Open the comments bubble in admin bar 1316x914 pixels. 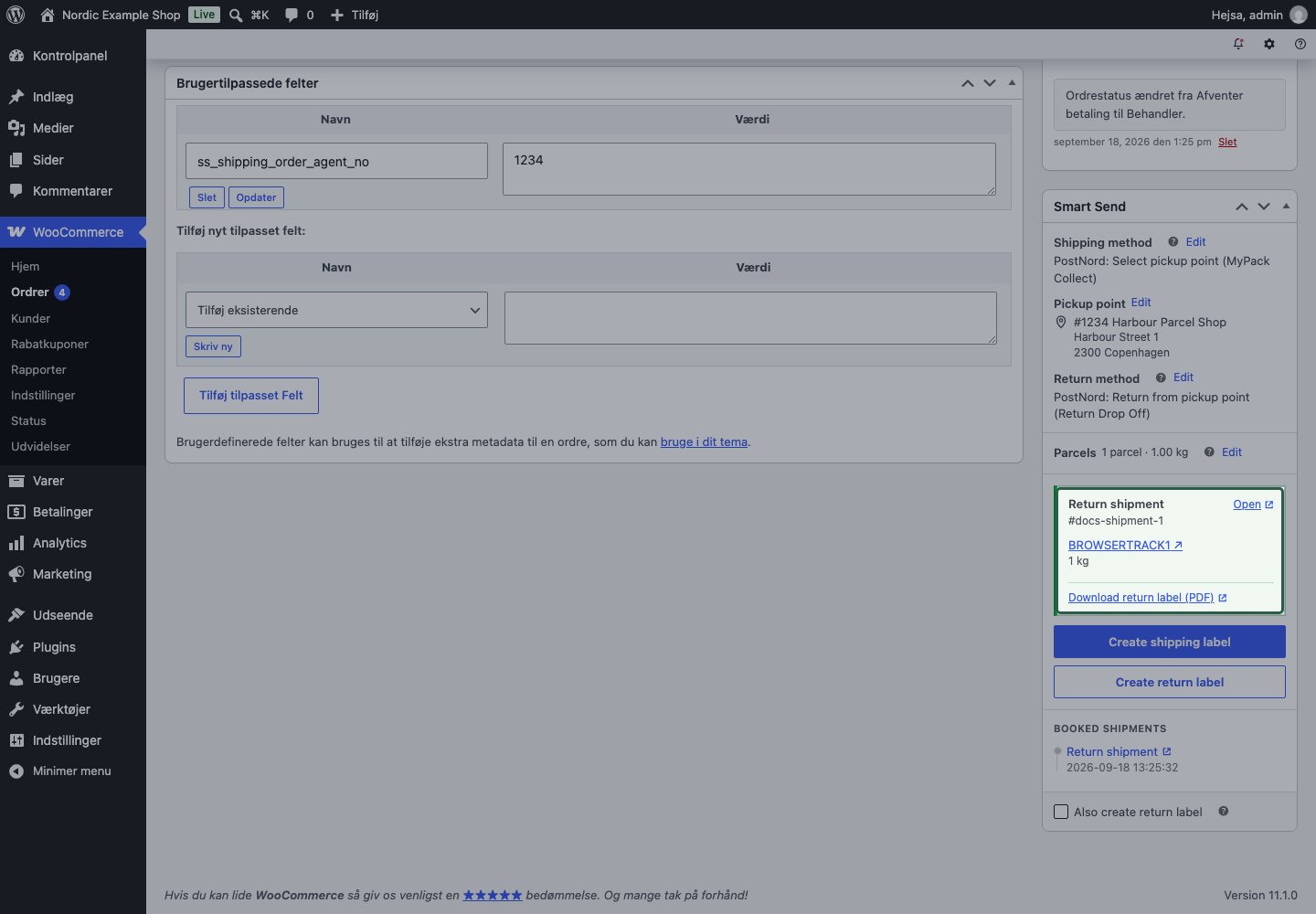pyautogui.click(x=292, y=15)
